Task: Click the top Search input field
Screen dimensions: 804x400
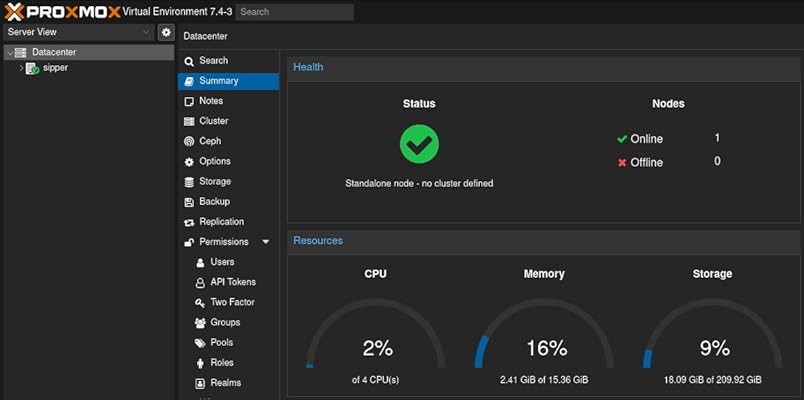Action: click(x=294, y=12)
